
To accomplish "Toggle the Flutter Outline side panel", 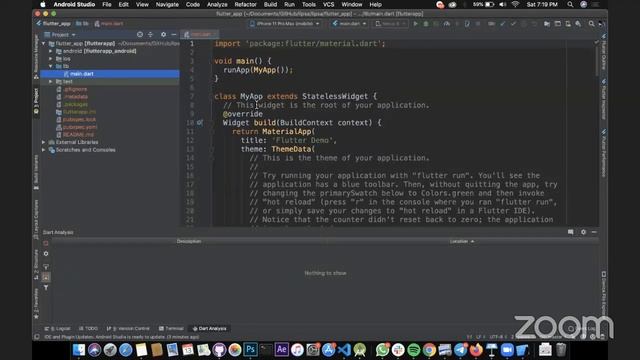I will tap(603, 52).
